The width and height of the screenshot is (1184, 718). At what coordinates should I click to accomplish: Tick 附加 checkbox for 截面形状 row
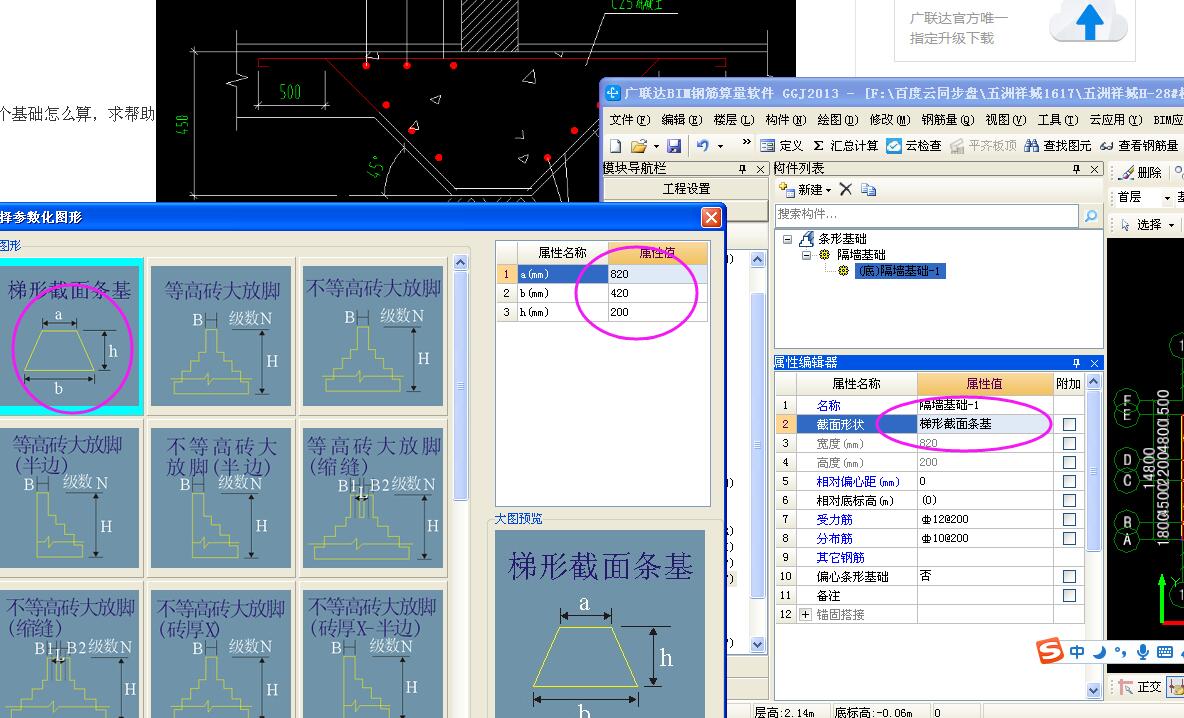pyautogui.click(x=1069, y=424)
